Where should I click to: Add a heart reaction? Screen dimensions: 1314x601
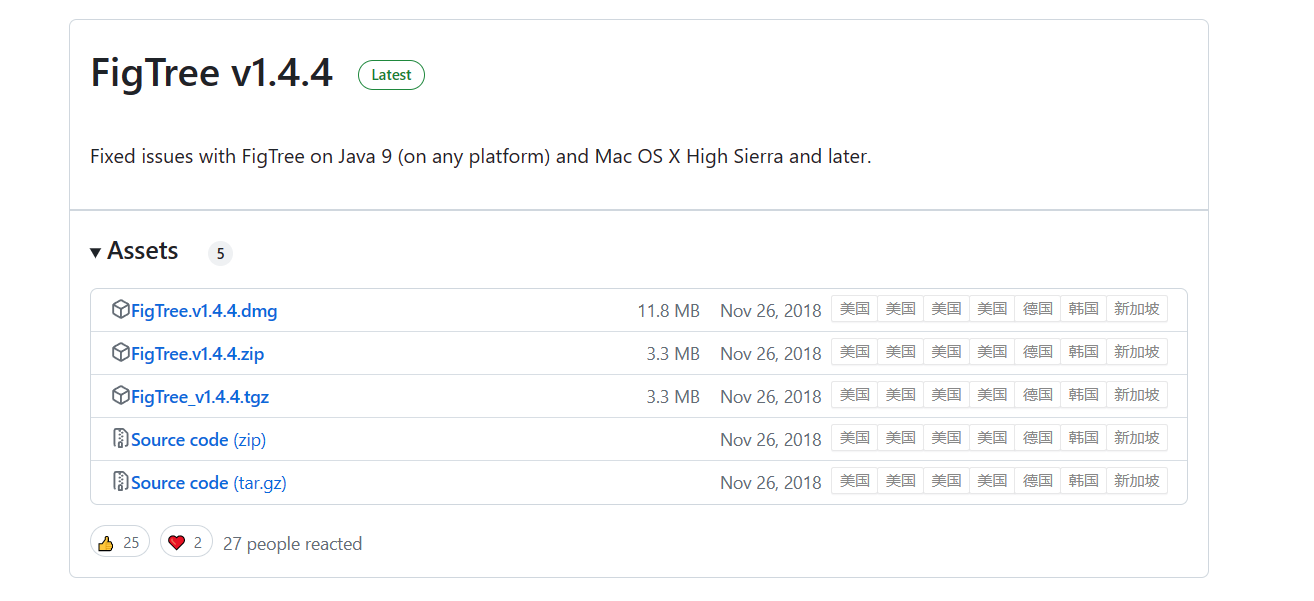(x=186, y=542)
